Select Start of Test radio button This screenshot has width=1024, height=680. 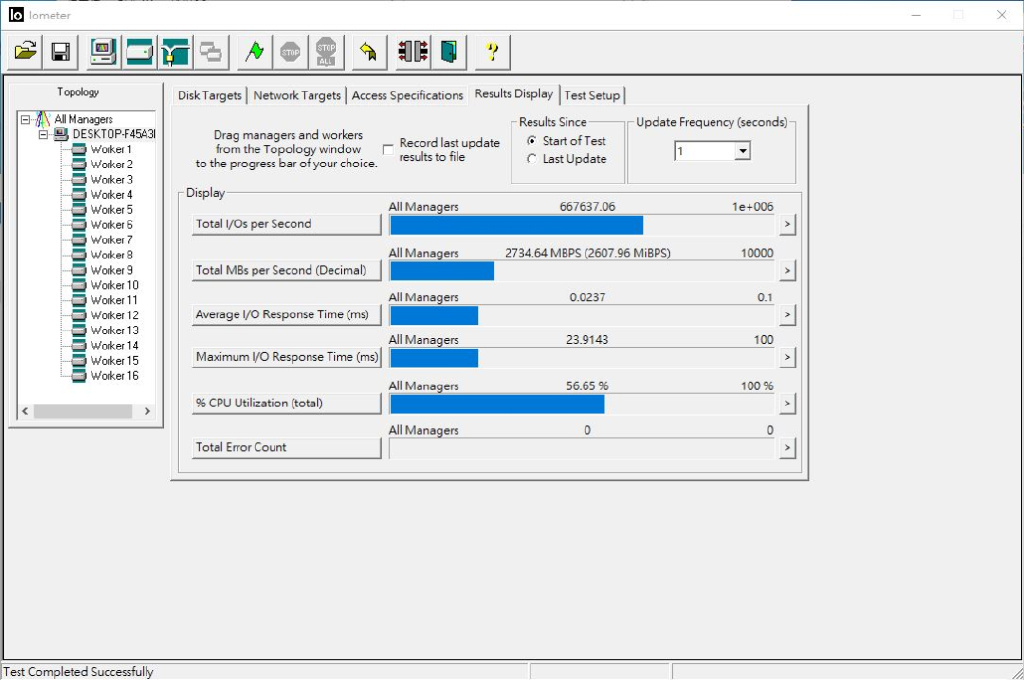pyautogui.click(x=532, y=141)
